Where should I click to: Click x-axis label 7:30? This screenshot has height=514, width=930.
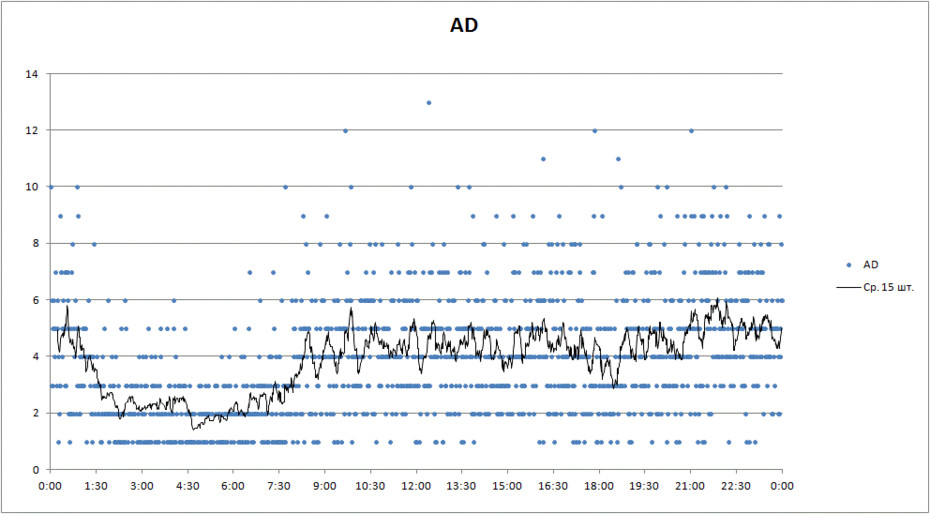[279, 486]
